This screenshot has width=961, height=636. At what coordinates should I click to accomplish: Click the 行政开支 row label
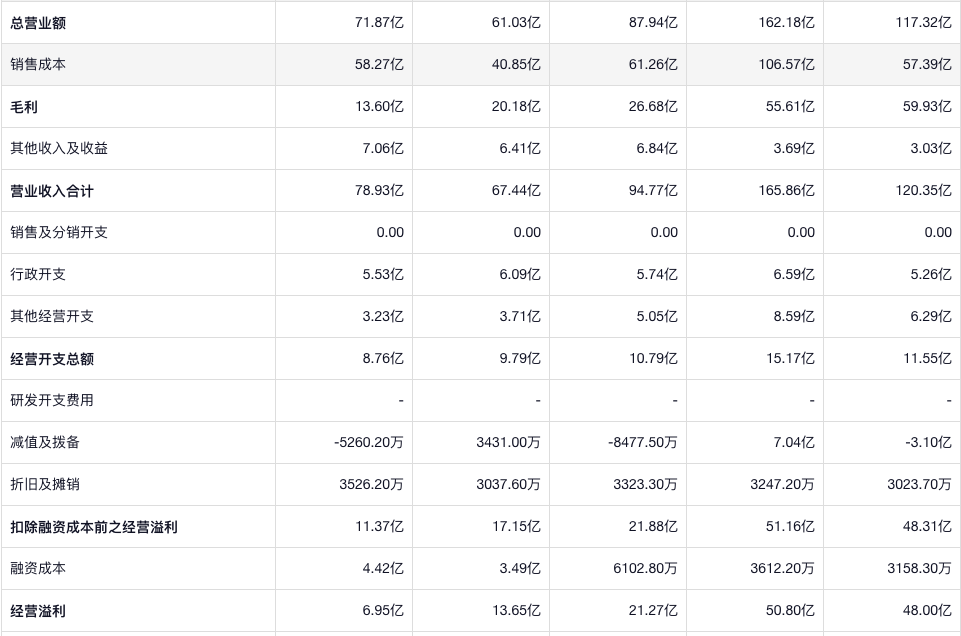pyautogui.click(x=39, y=274)
